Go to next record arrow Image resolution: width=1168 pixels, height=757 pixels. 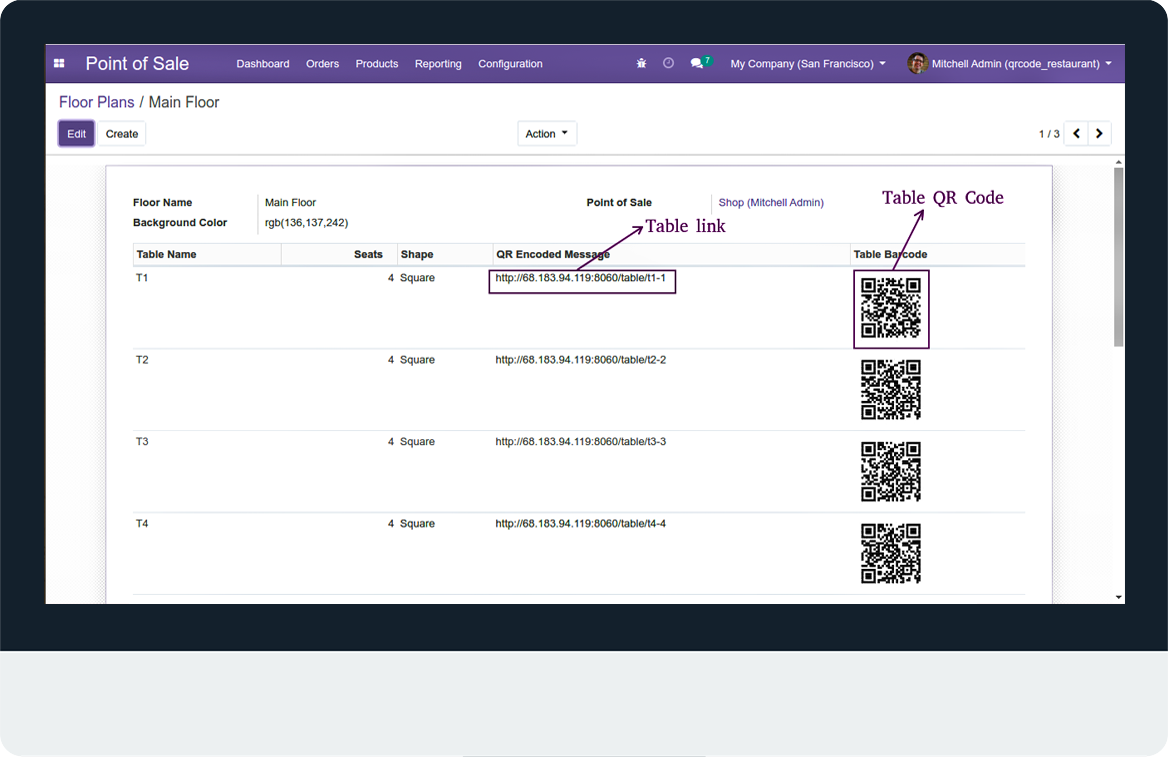[x=1099, y=133]
